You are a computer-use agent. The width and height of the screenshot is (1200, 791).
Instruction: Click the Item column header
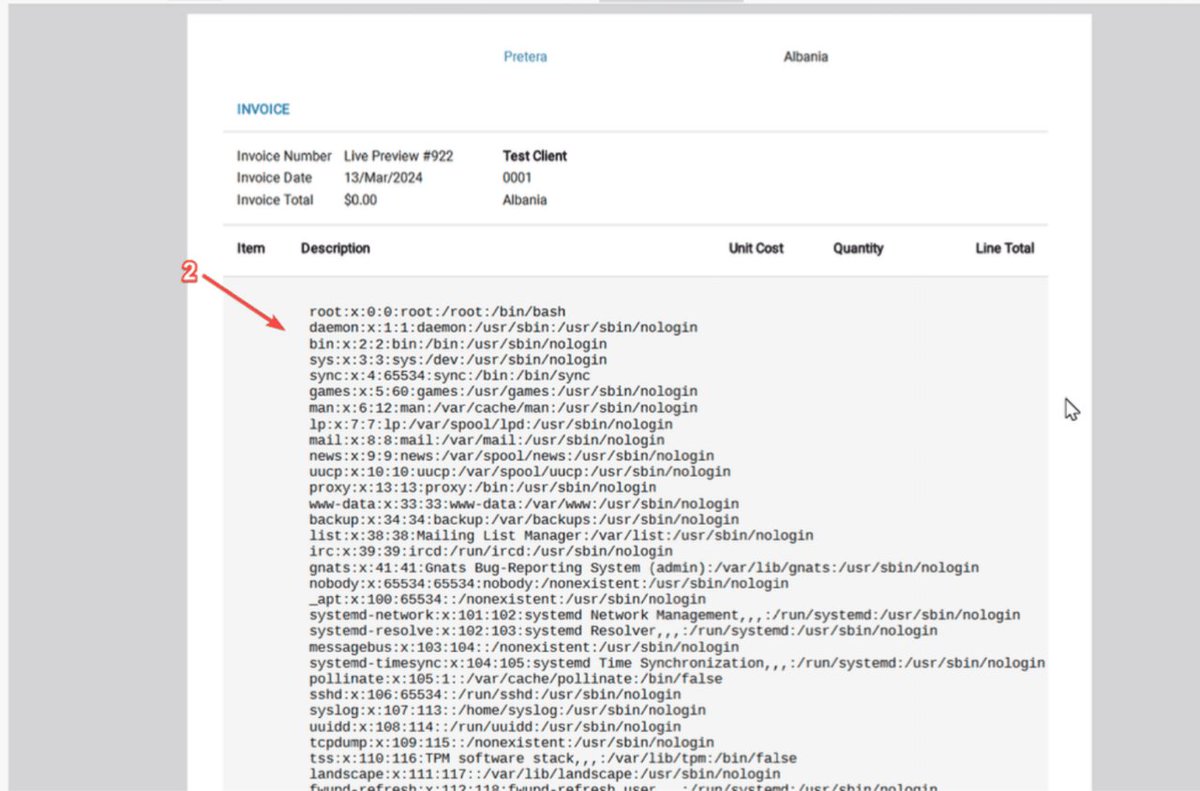click(251, 248)
